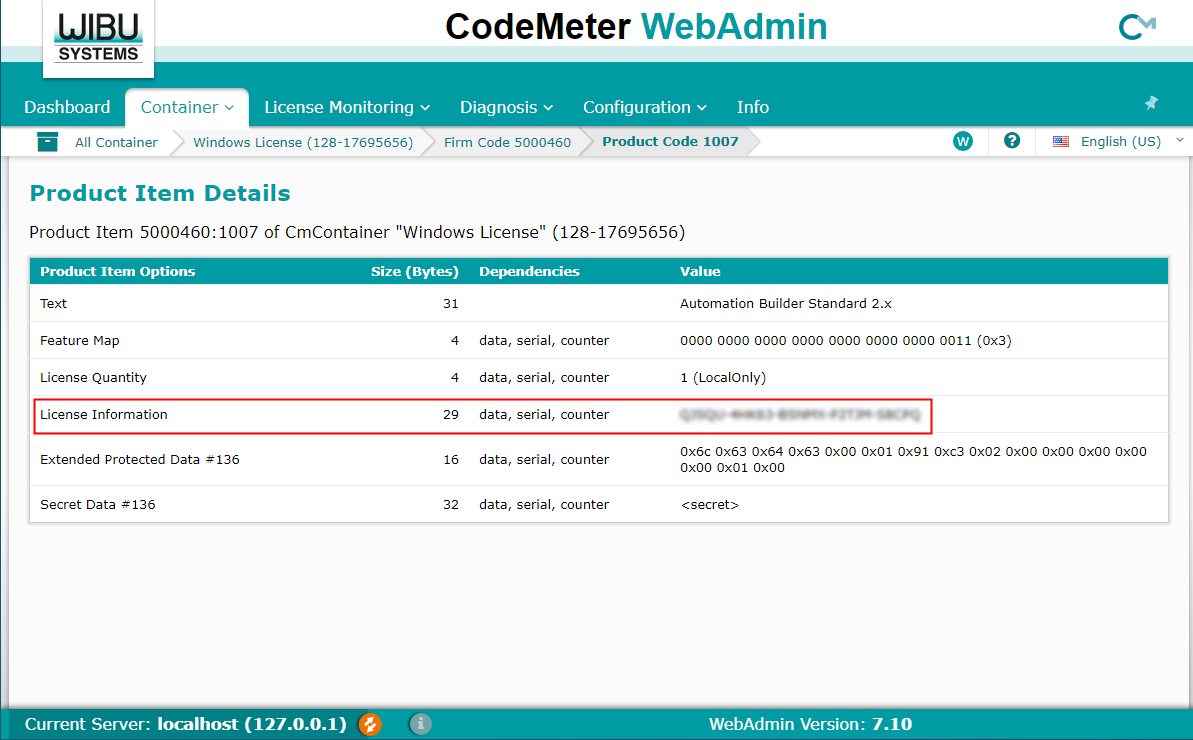This screenshot has height=740, width=1193.
Task: Open the Dashboard tab
Action: pos(67,107)
